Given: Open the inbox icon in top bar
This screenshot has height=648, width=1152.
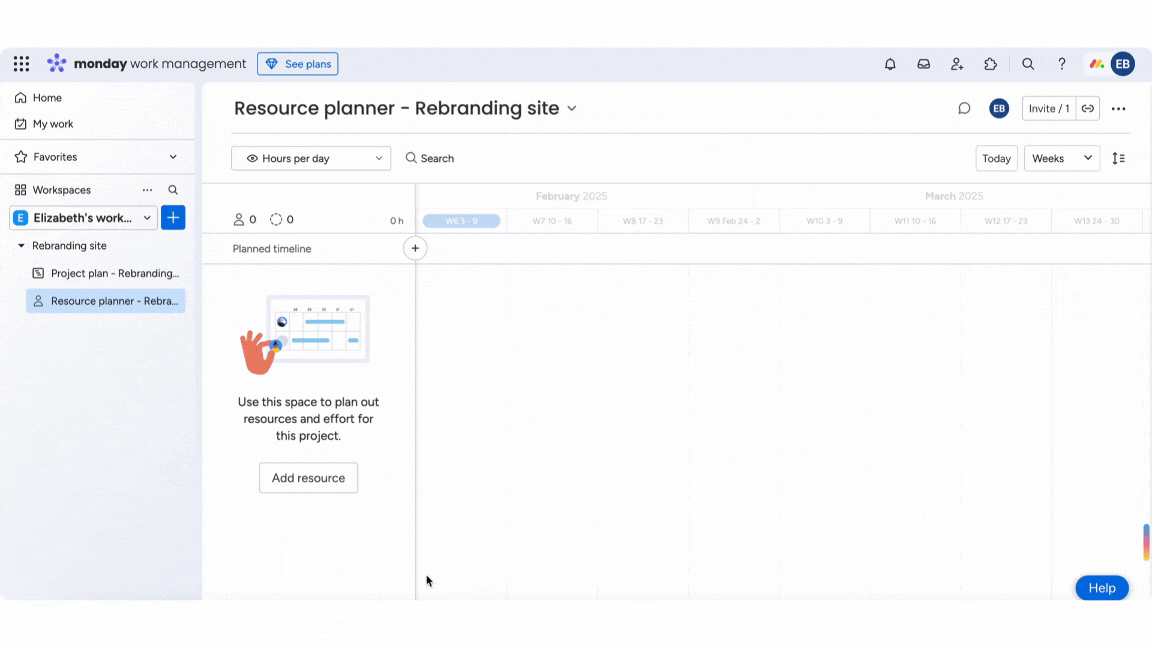Looking at the screenshot, I should (x=923, y=63).
